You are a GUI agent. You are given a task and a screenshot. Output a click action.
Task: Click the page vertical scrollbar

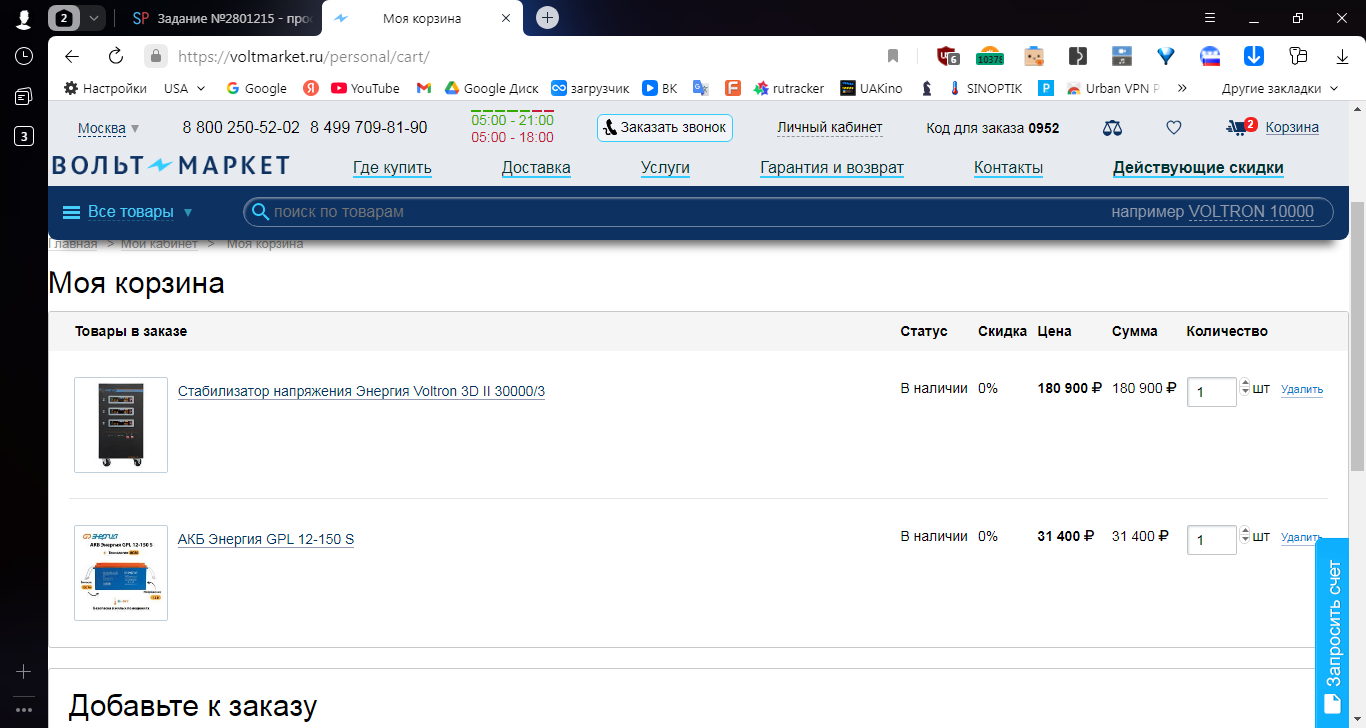click(x=1357, y=335)
